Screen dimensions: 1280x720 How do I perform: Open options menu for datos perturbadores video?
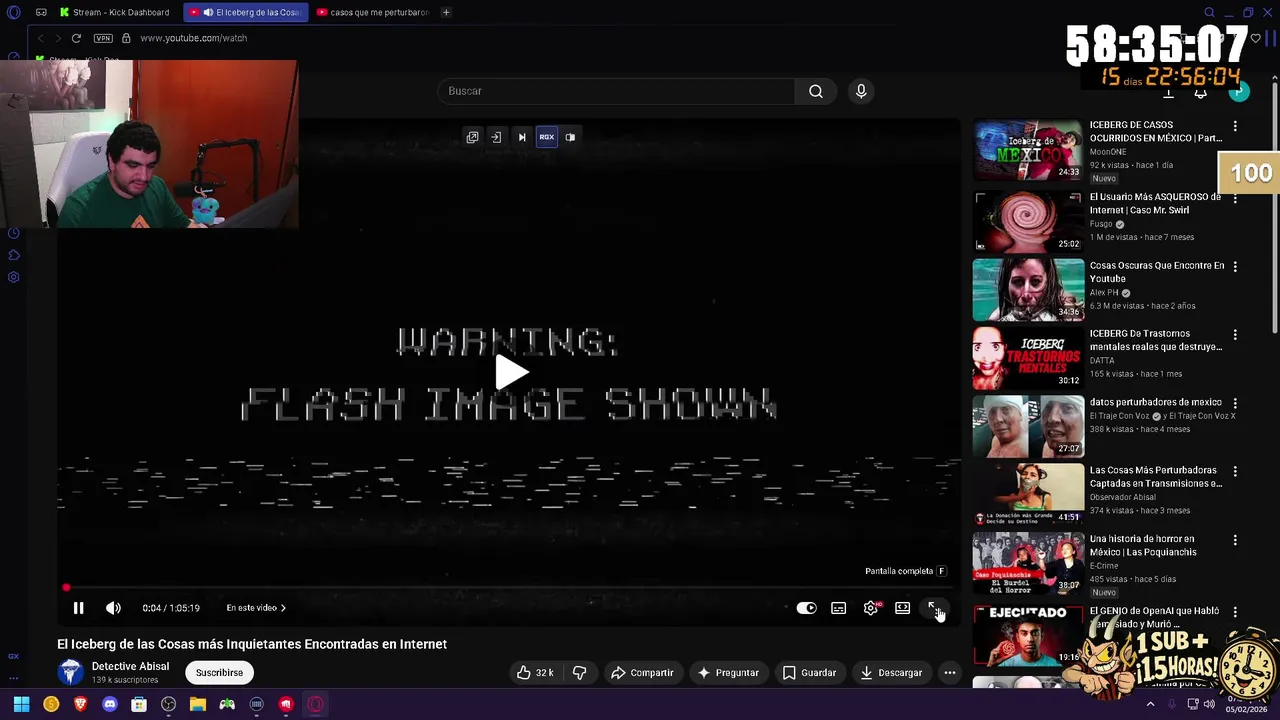1235,403
